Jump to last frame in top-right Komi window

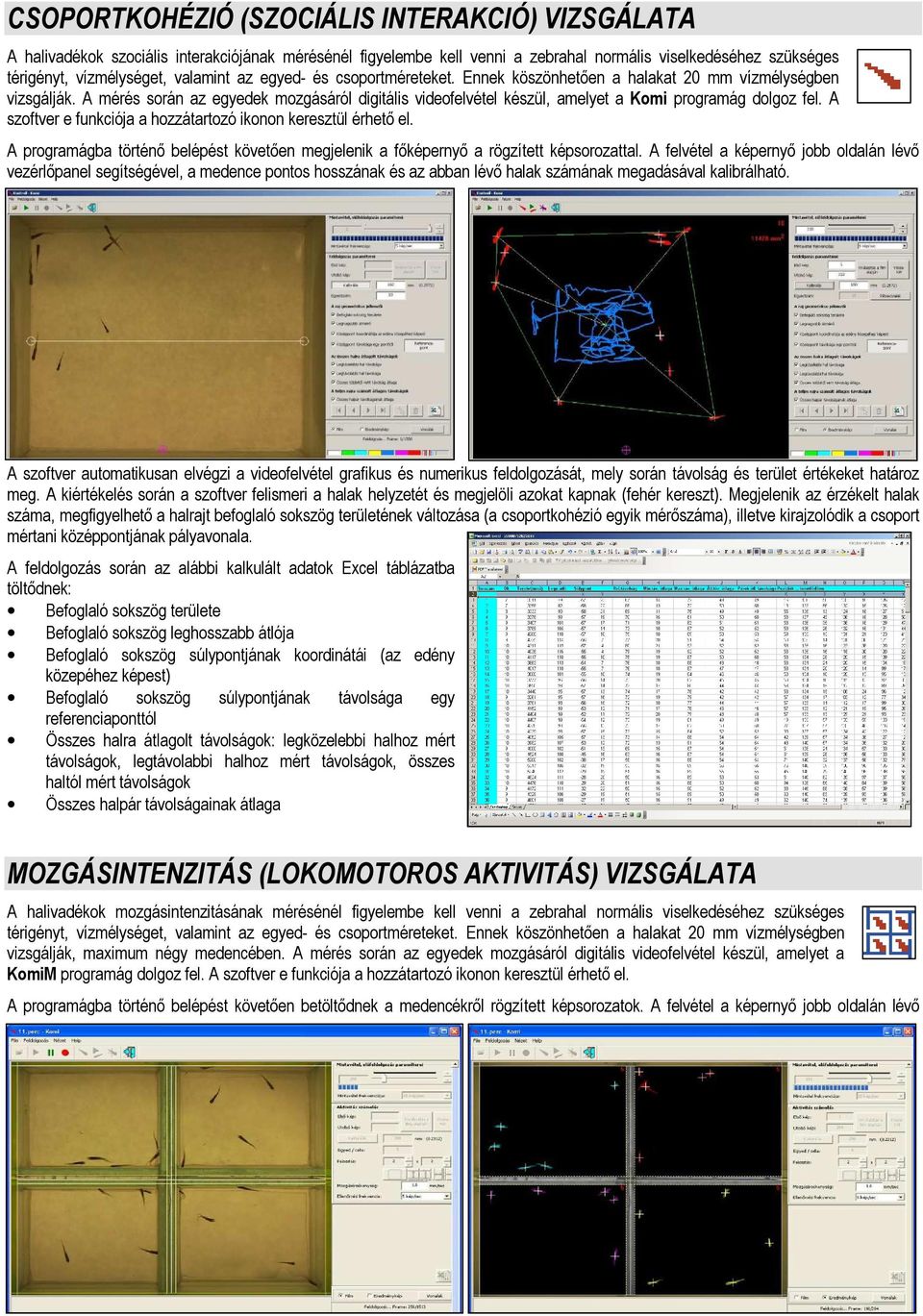[846, 410]
